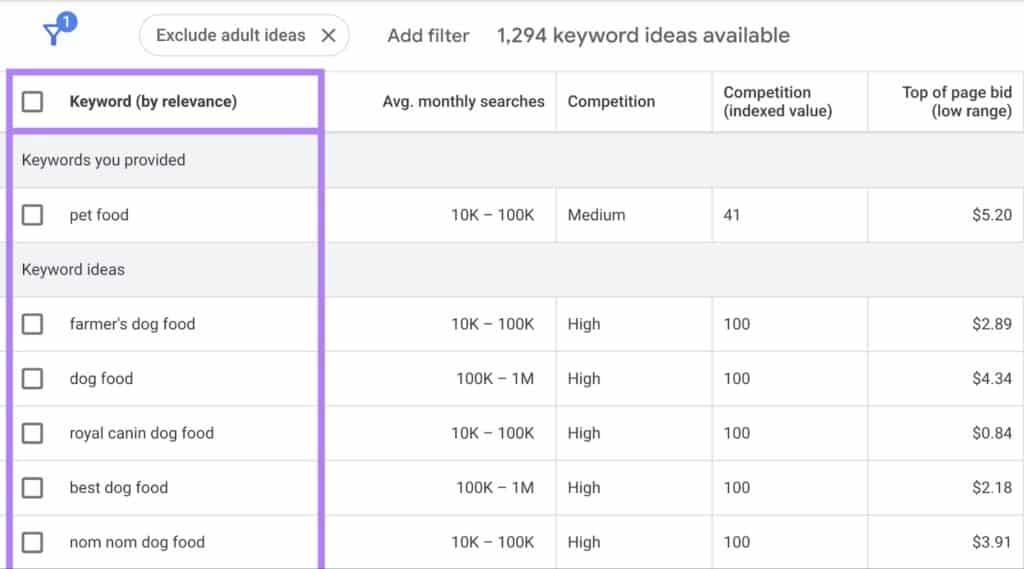Sort by Competition (indexed value) header
Image resolution: width=1024 pixels, height=569 pixels.
coord(777,101)
